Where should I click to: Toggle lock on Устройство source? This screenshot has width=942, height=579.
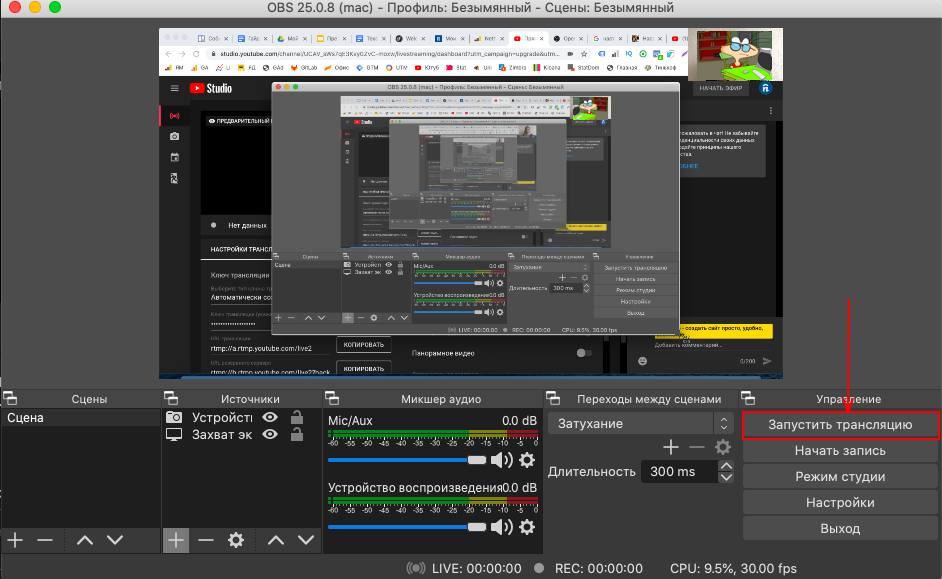click(297, 417)
